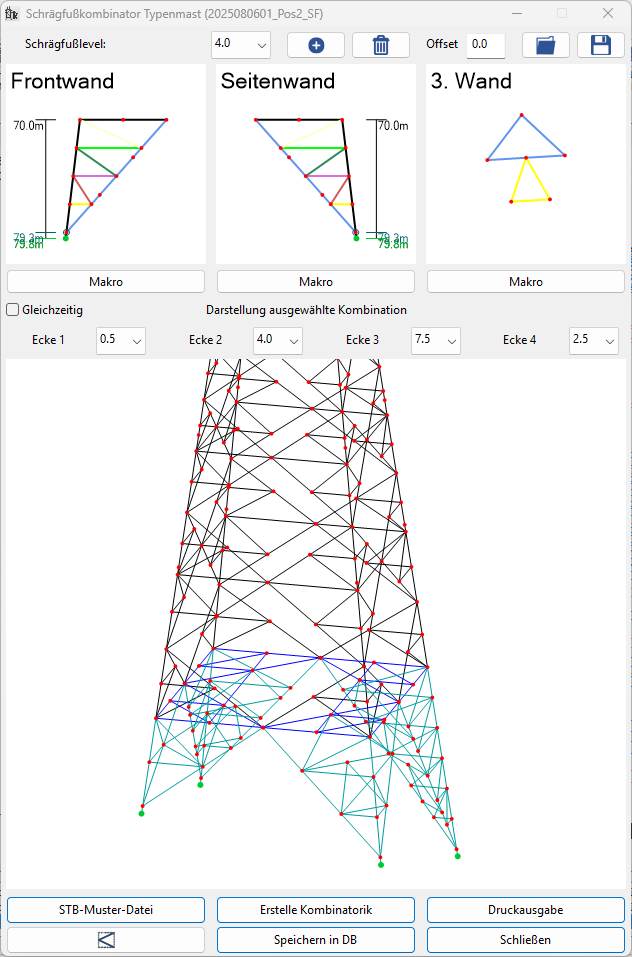Viewport: 632px width, 957px height.
Task: Click the Speichern in DB button
Action: [x=316, y=940]
